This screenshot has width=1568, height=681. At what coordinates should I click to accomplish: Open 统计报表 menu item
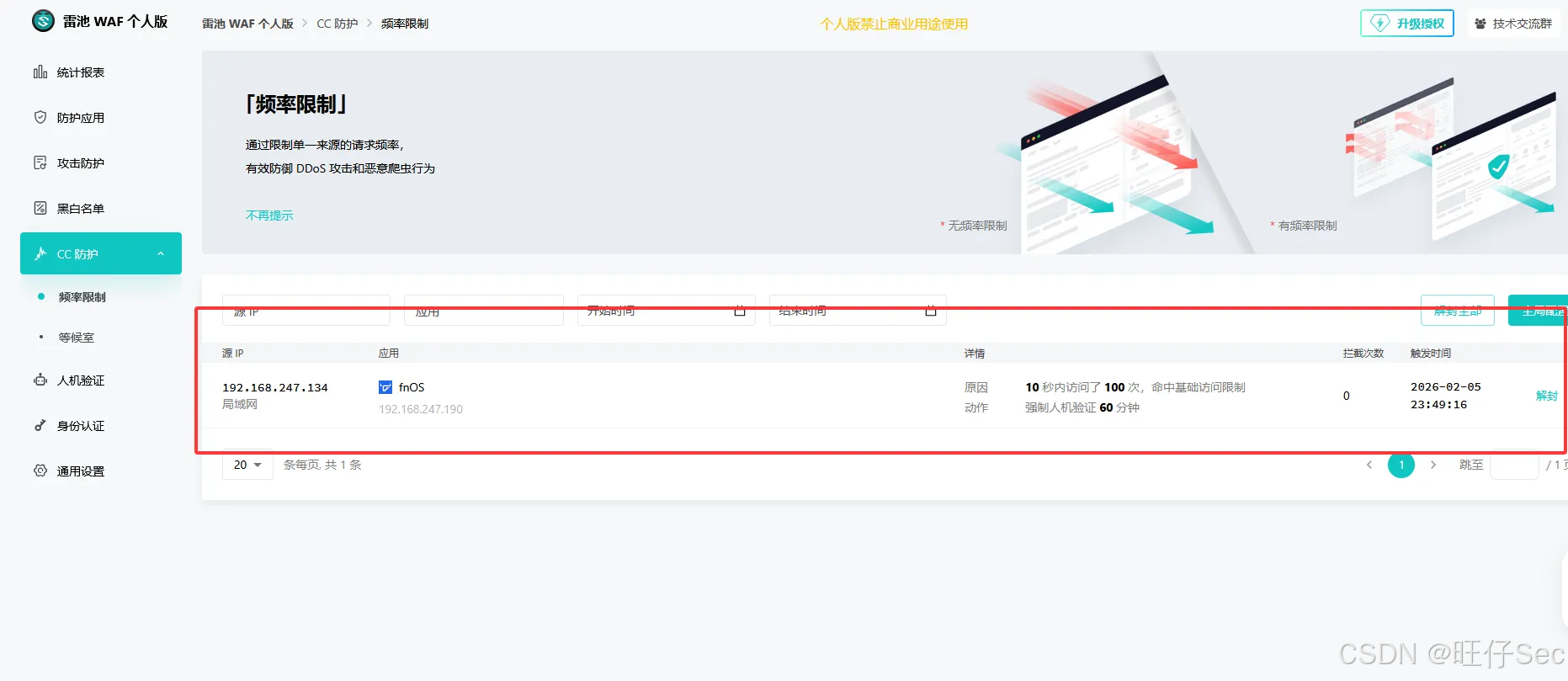click(x=101, y=72)
